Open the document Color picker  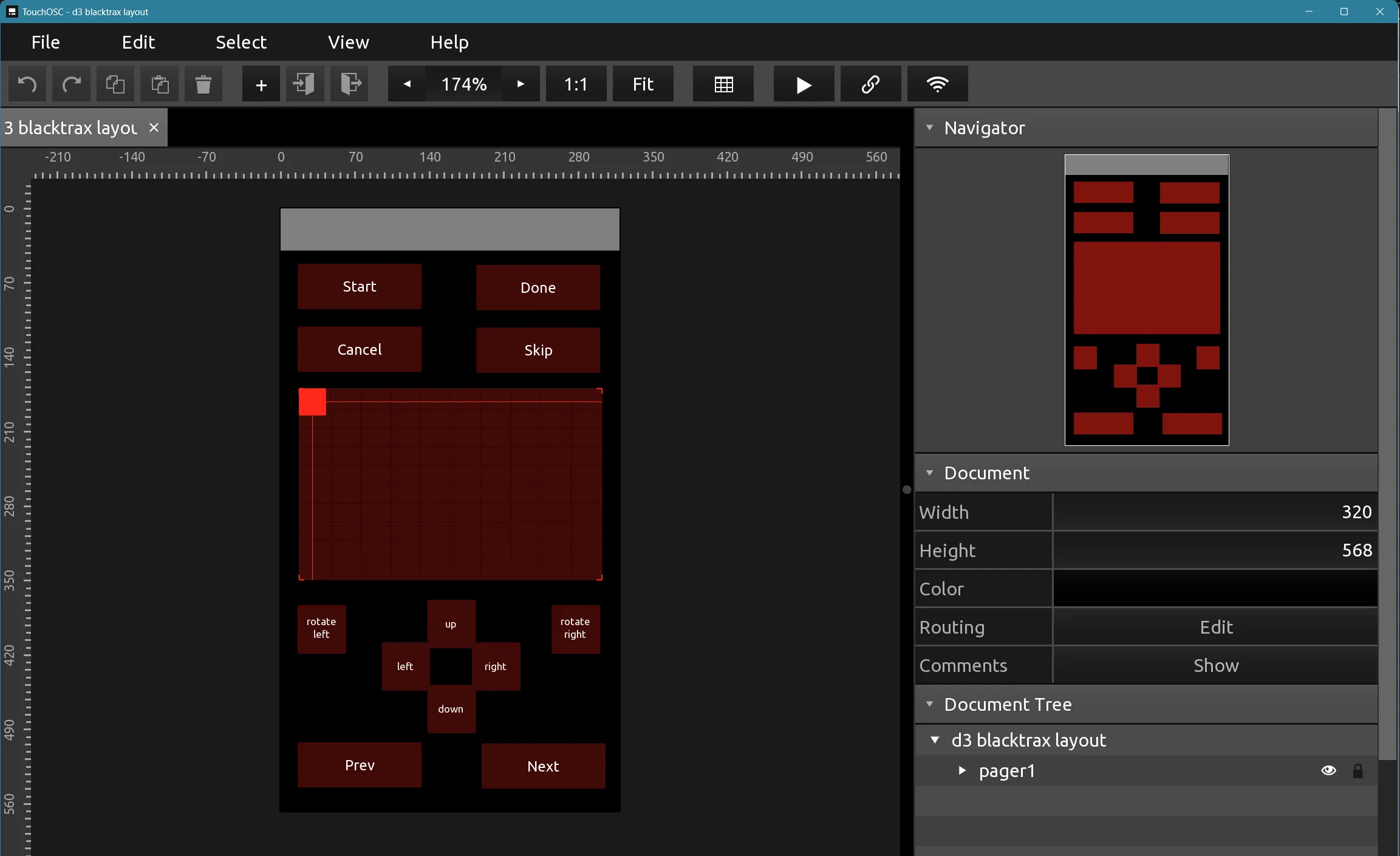[x=1215, y=588]
